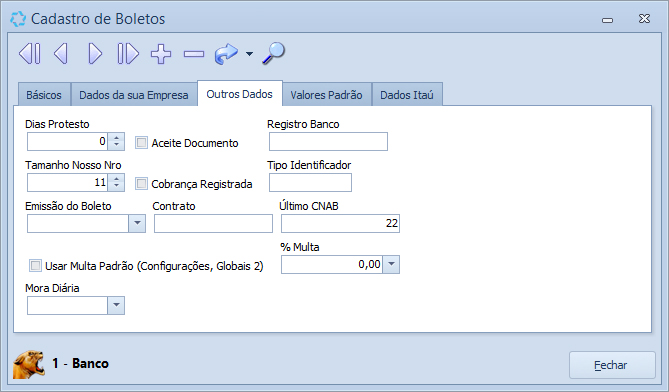Add a new boleto record

click(161, 54)
